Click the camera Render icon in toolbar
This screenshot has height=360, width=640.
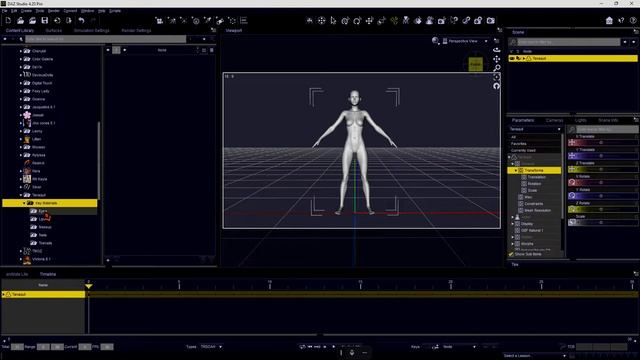[491, 20]
